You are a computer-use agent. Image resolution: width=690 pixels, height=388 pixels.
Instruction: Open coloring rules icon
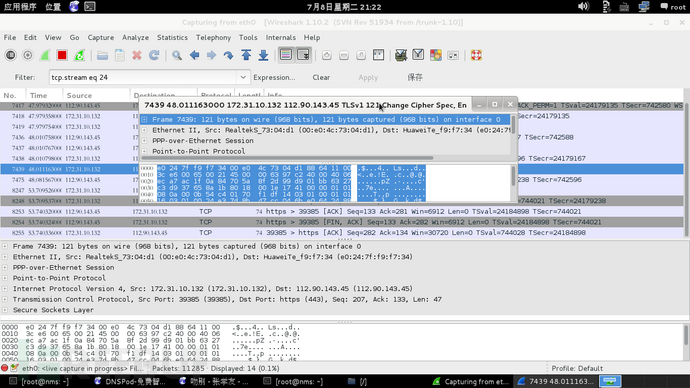[x=436, y=55]
